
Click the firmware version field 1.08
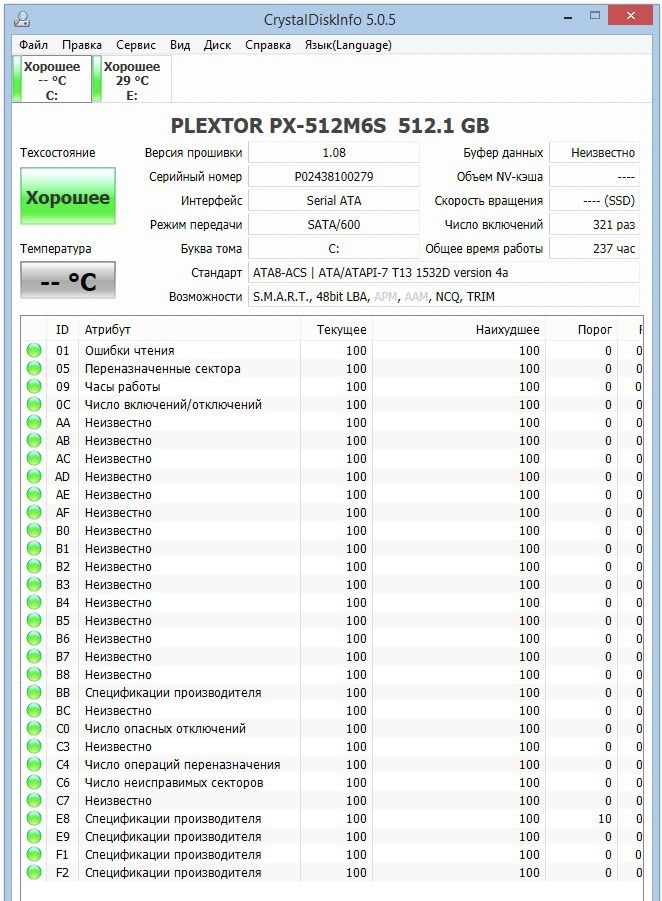click(334, 153)
